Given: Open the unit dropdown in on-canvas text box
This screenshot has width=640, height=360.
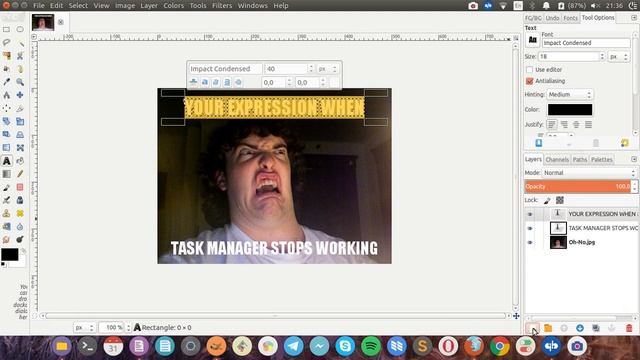Looking at the screenshot, I should point(328,69).
